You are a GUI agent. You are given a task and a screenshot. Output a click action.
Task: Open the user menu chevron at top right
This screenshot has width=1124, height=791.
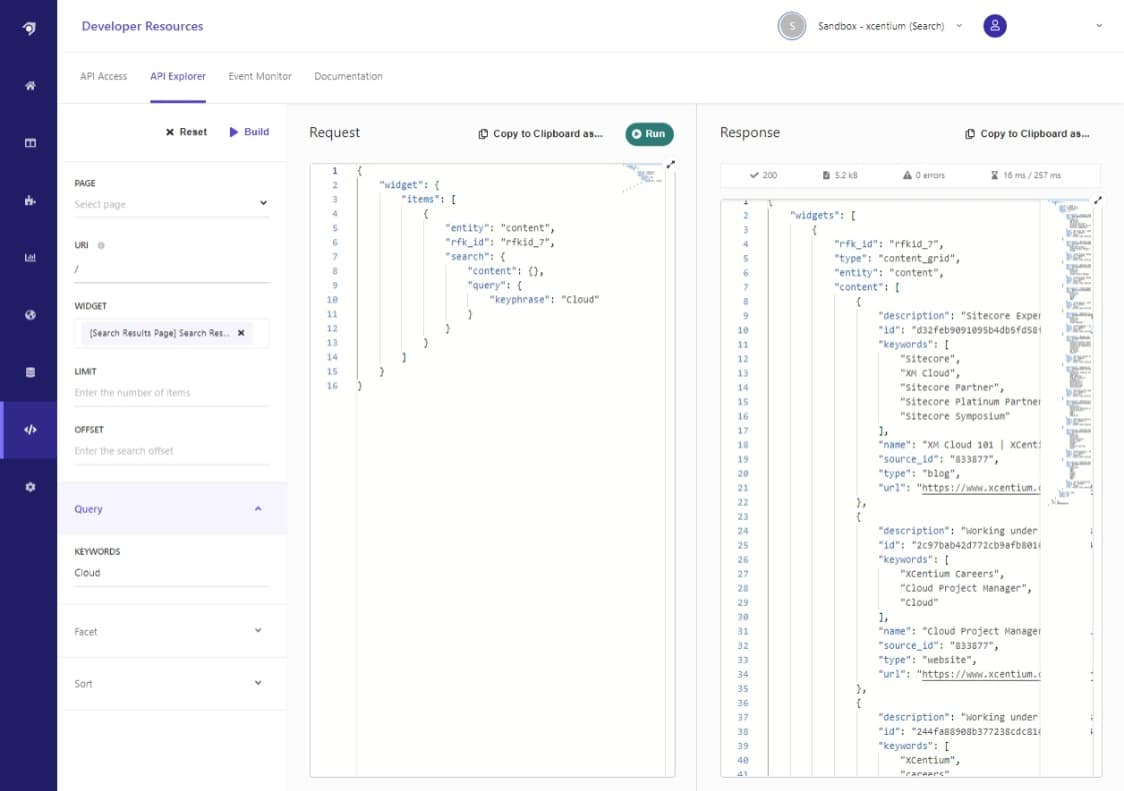[1099, 26]
